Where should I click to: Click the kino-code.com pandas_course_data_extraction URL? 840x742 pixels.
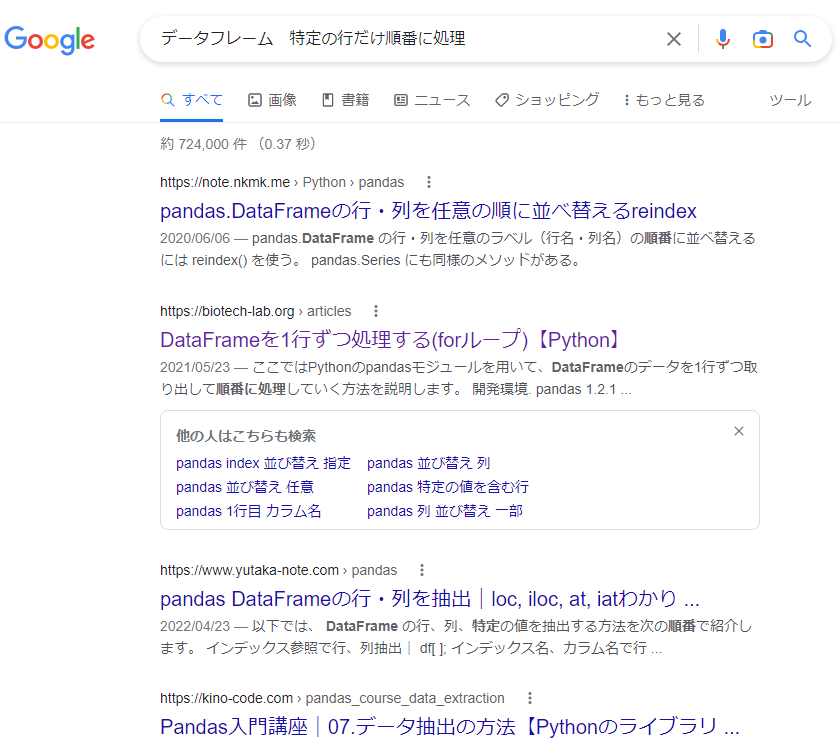[x=332, y=698]
